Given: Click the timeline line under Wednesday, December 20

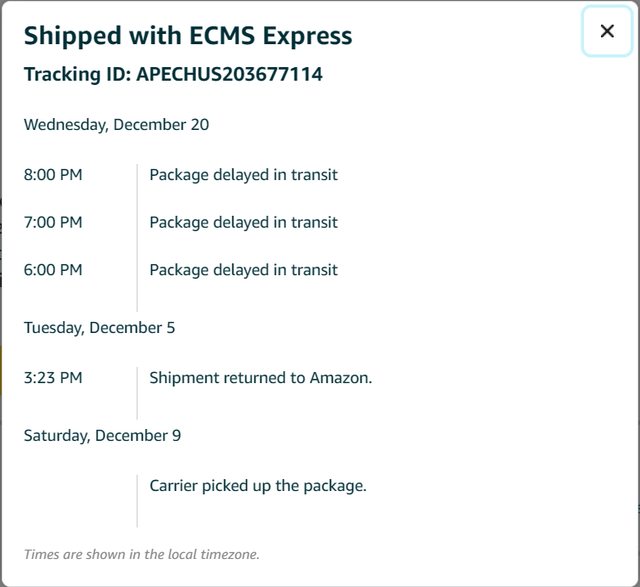Looking at the screenshot, I should pos(137,238).
